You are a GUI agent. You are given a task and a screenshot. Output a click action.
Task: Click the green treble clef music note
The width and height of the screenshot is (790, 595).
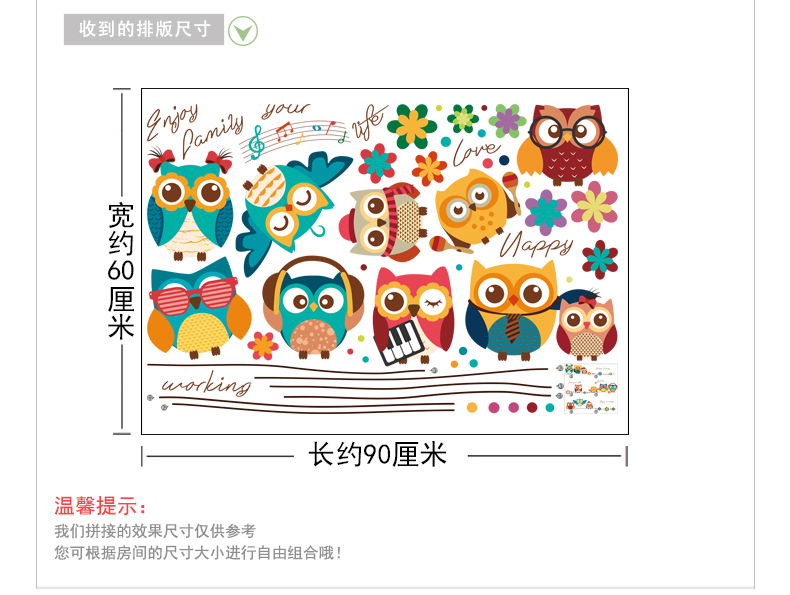(x=256, y=143)
